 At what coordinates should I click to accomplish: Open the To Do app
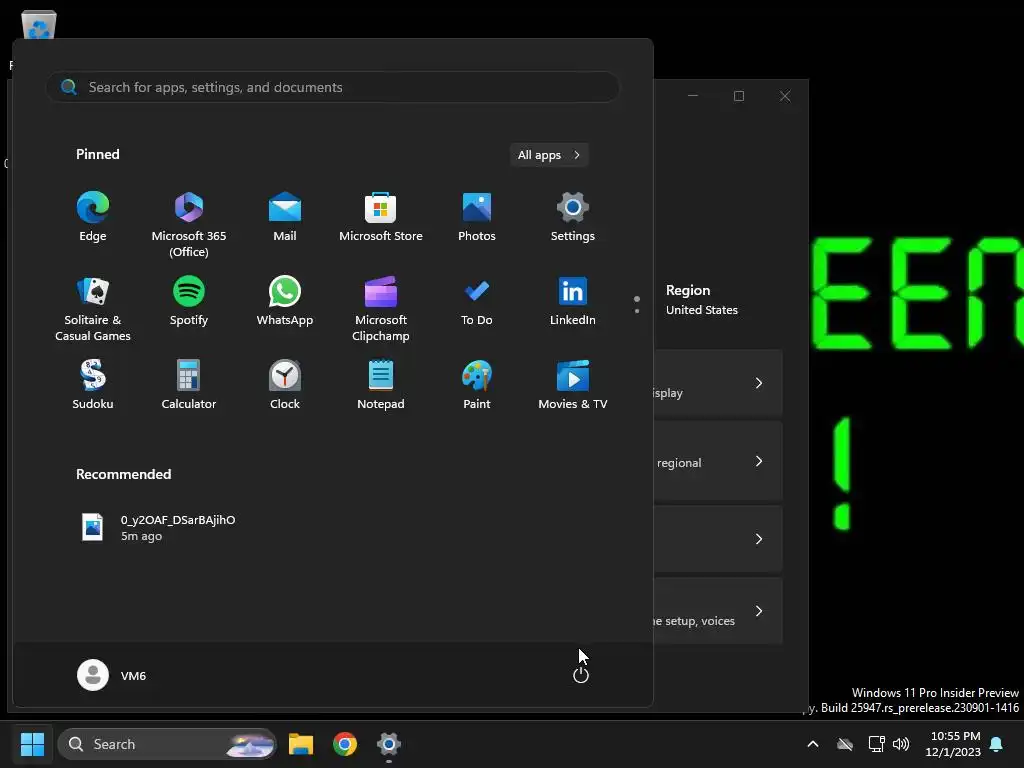pyautogui.click(x=477, y=301)
